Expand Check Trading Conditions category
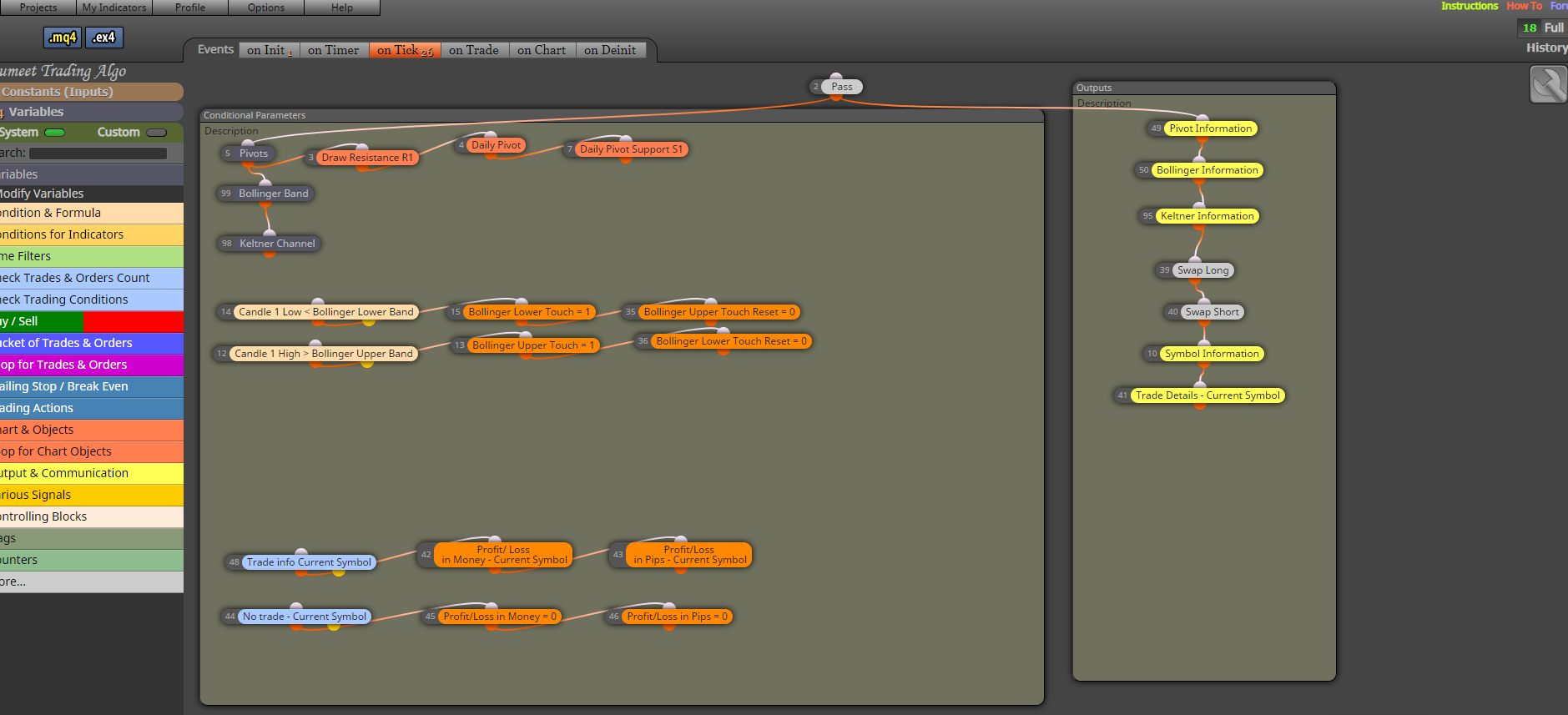 point(92,300)
